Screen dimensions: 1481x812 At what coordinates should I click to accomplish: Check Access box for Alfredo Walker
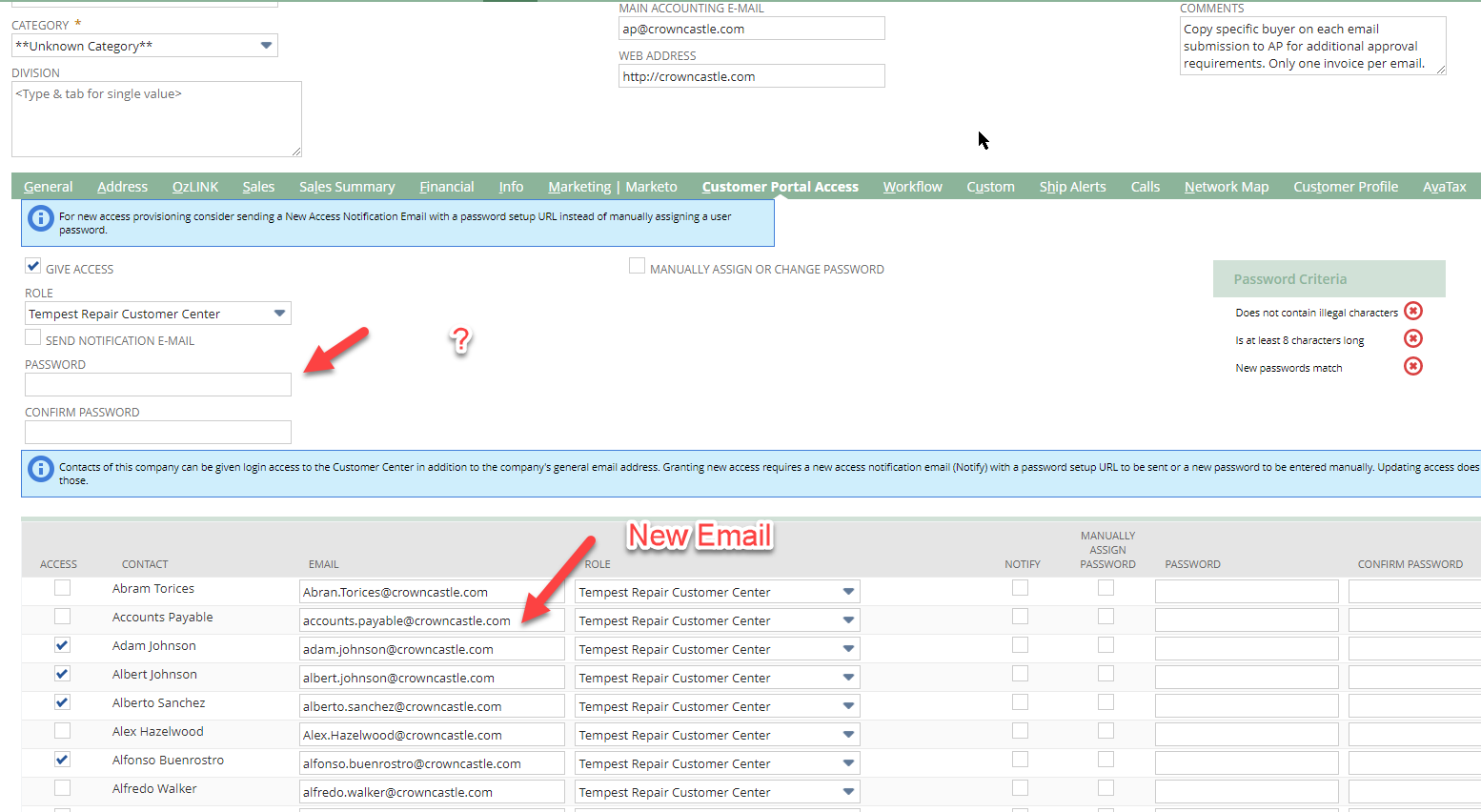pyautogui.click(x=63, y=788)
